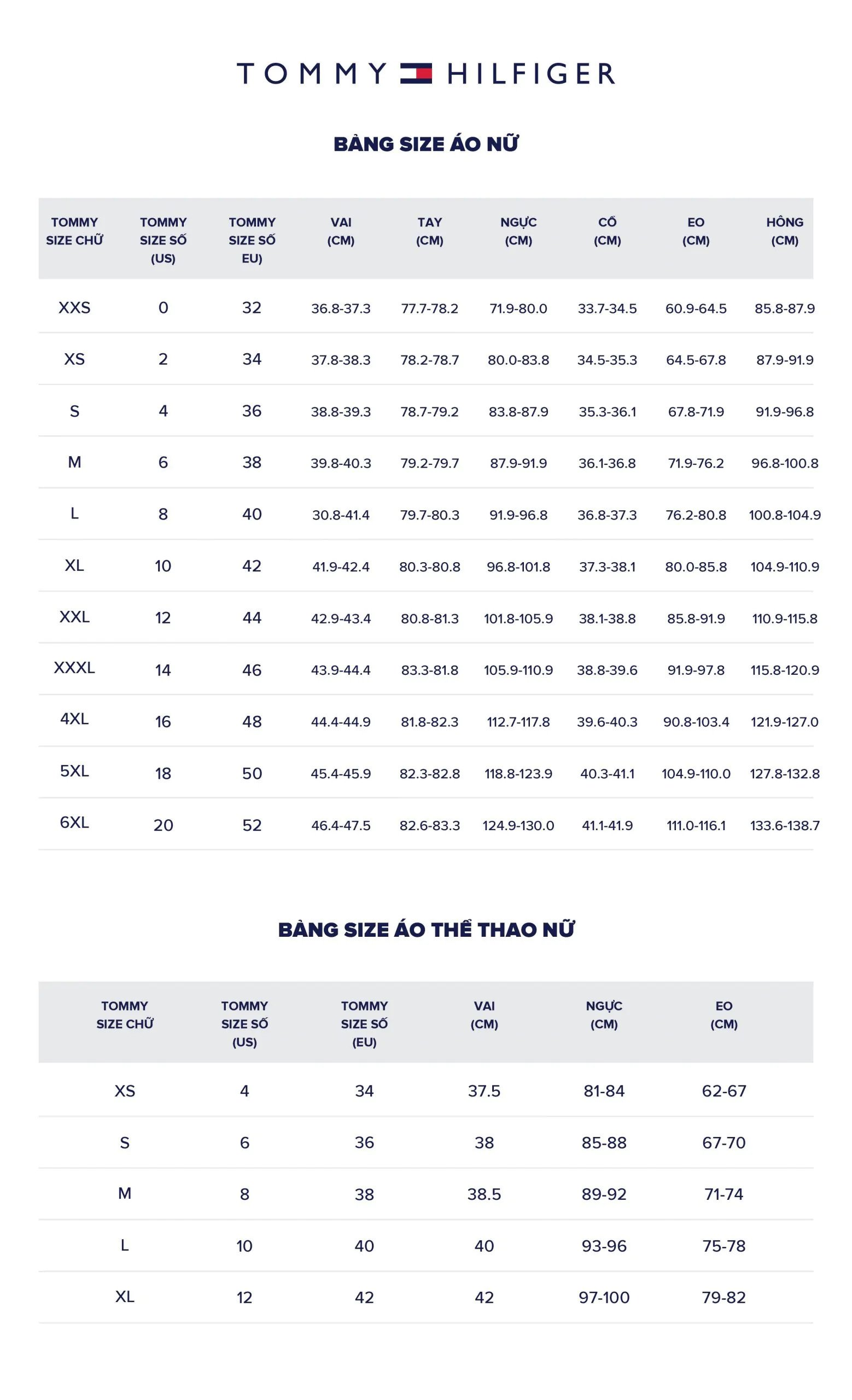Click the HILFIGER wordmark right of flag

[x=531, y=74]
